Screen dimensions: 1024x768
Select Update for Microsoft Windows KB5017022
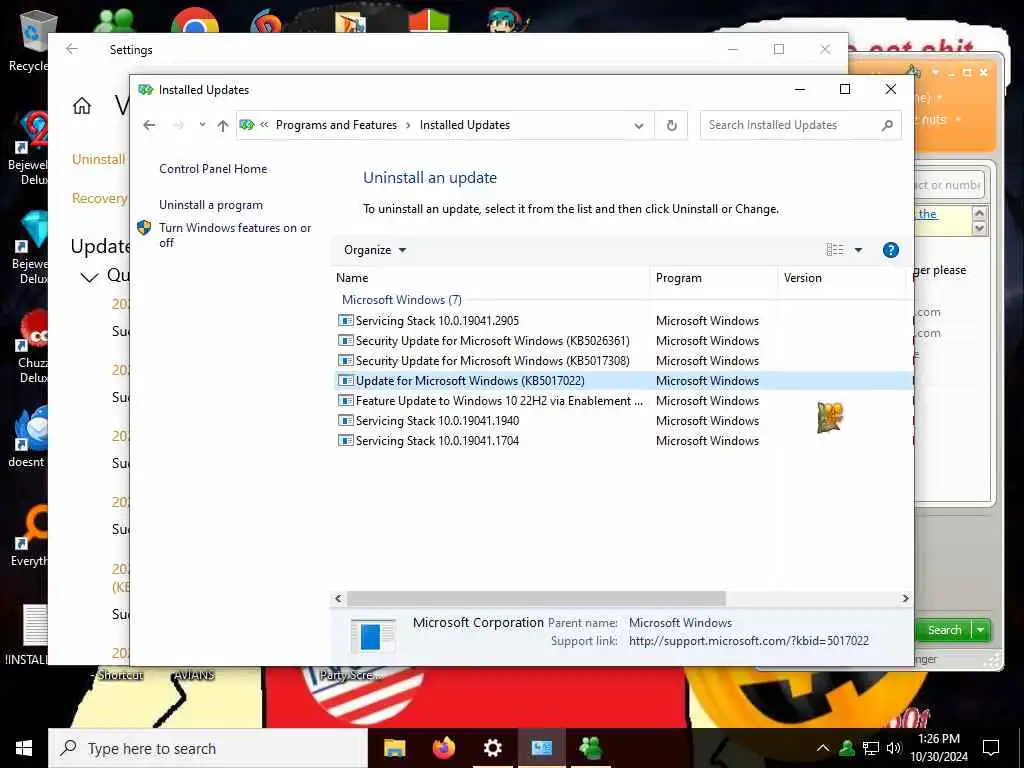click(624, 381)
